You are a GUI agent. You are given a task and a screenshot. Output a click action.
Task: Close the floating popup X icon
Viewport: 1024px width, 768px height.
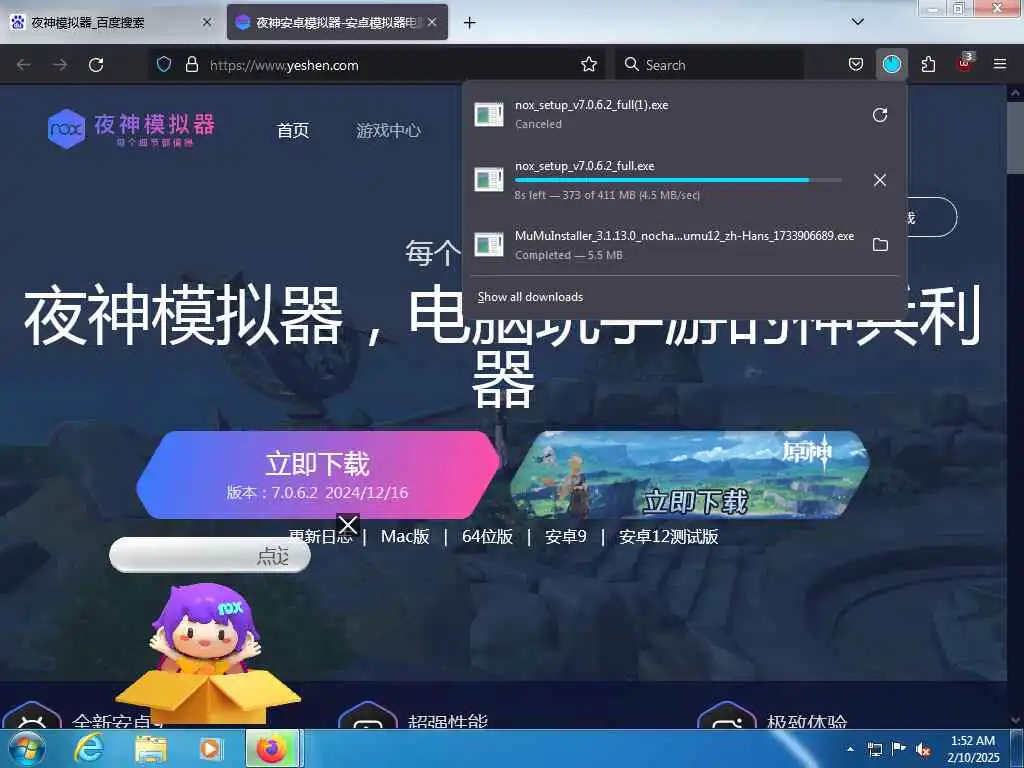[348, 524]
